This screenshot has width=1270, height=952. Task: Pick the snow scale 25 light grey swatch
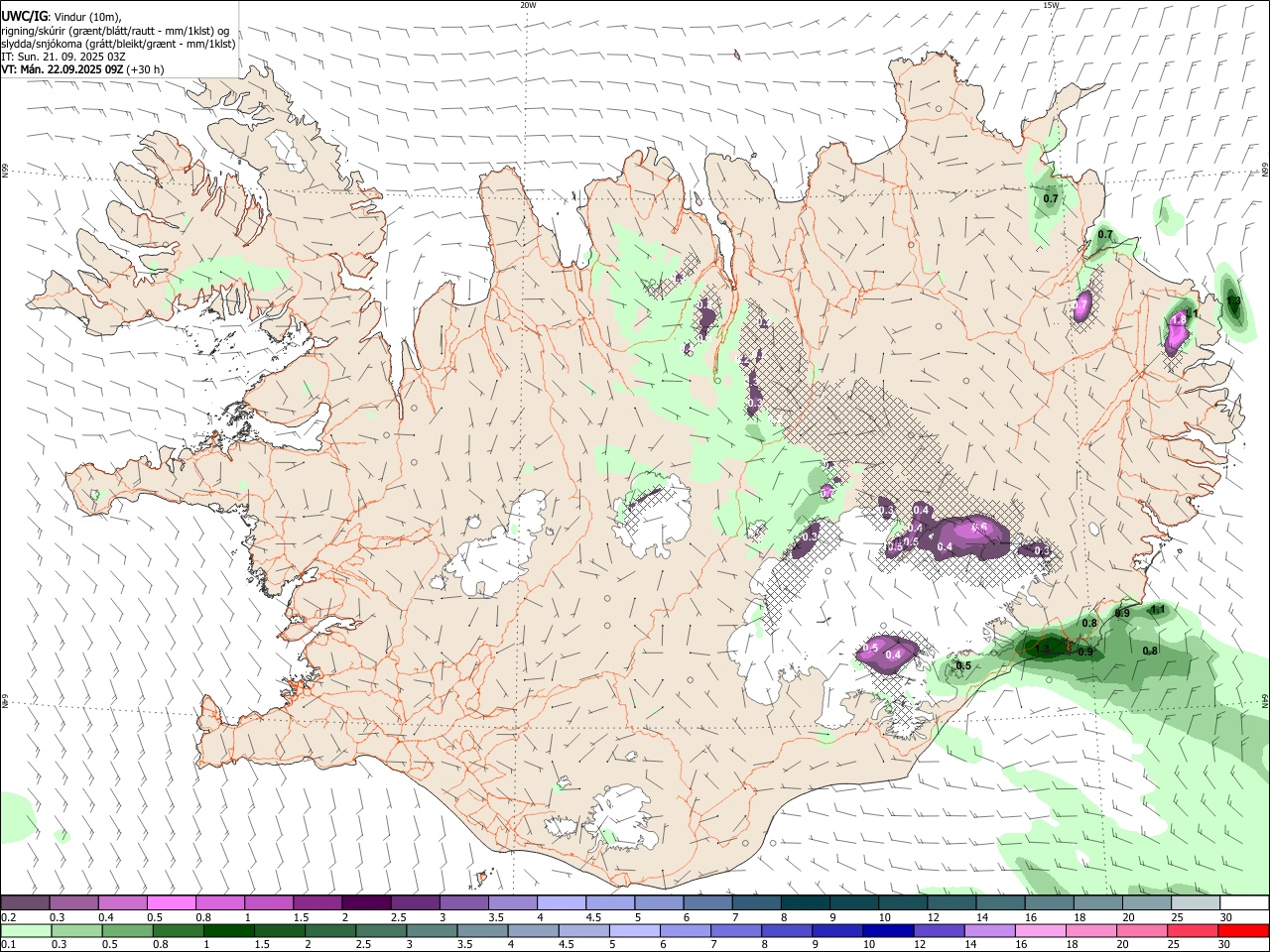1194,903
